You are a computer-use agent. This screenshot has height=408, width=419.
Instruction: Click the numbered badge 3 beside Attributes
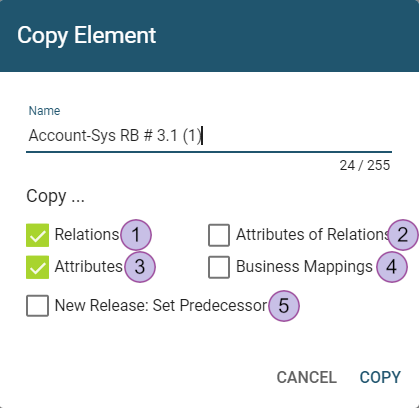pos(140,267)
